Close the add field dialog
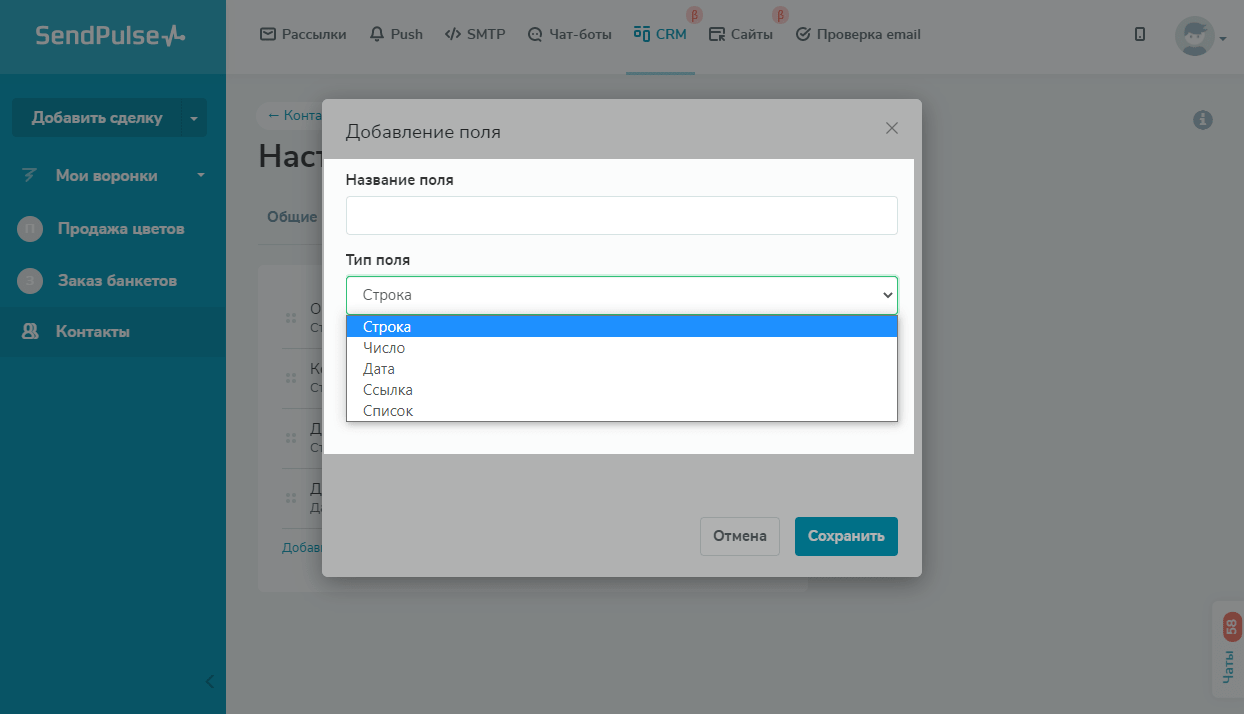Image resolution: width=1244 pixels, height=714 pixels. click(x=892, y=128)
